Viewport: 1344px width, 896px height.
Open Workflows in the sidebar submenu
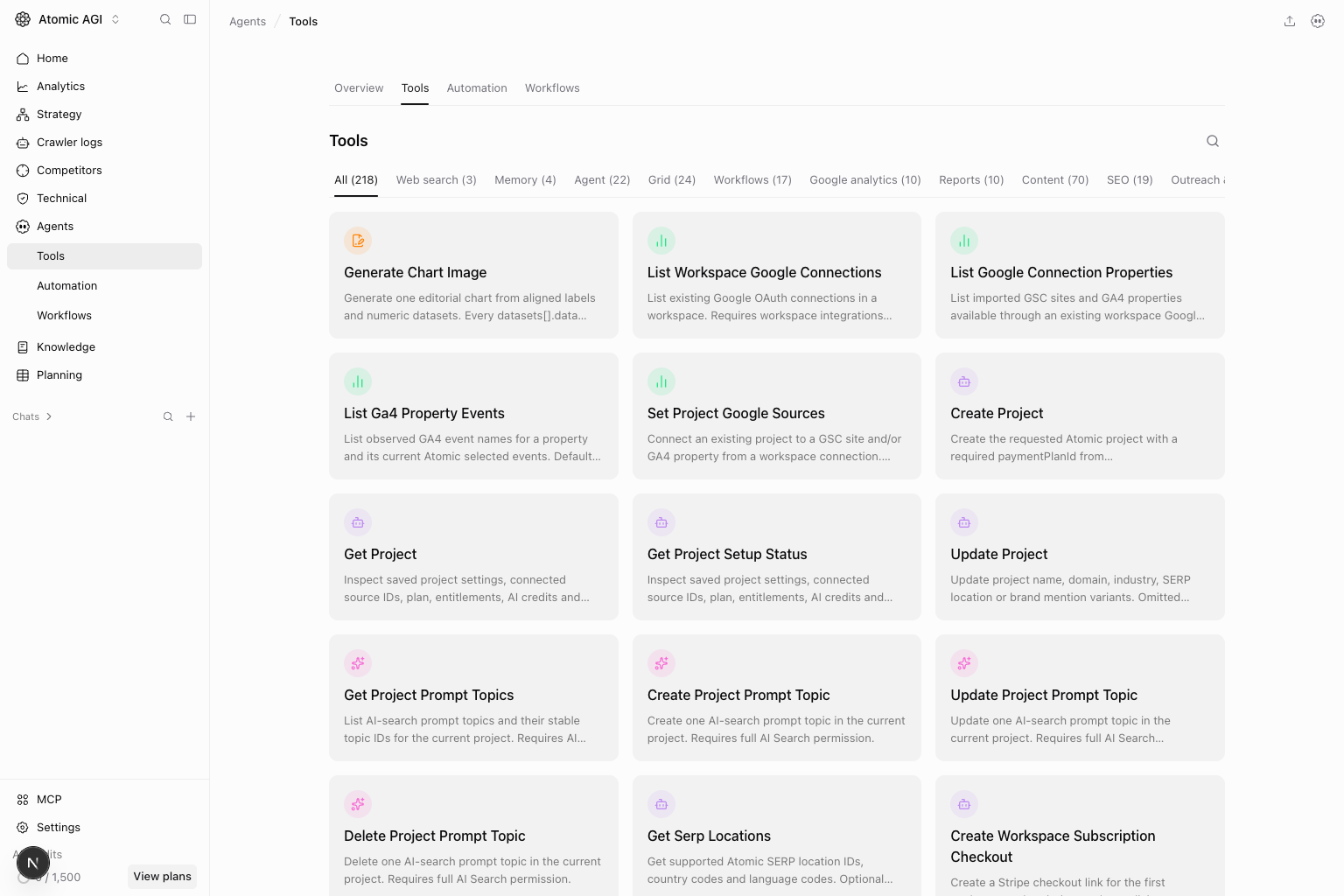[104, 316]
